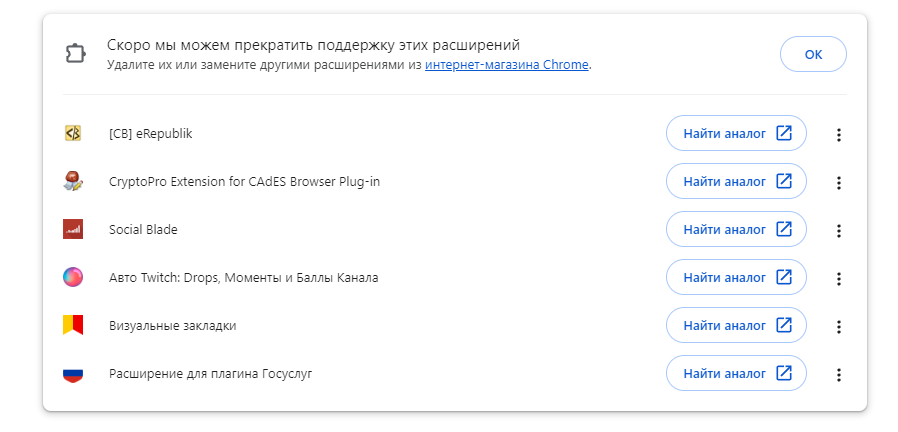
Task: Open three-dot menu for CryptoPro Extension
Action: (838, 183)
